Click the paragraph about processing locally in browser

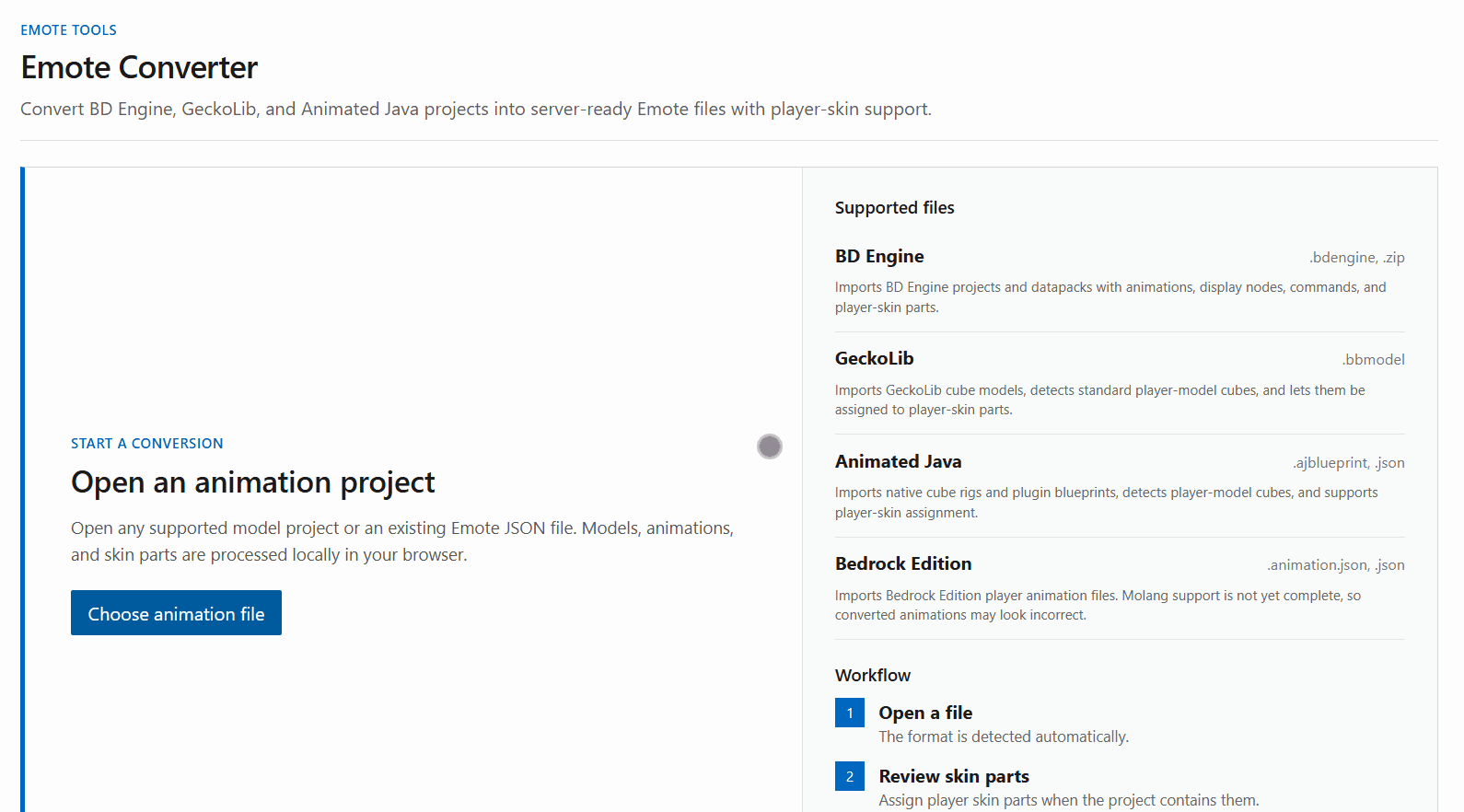(x=402, y=541)
